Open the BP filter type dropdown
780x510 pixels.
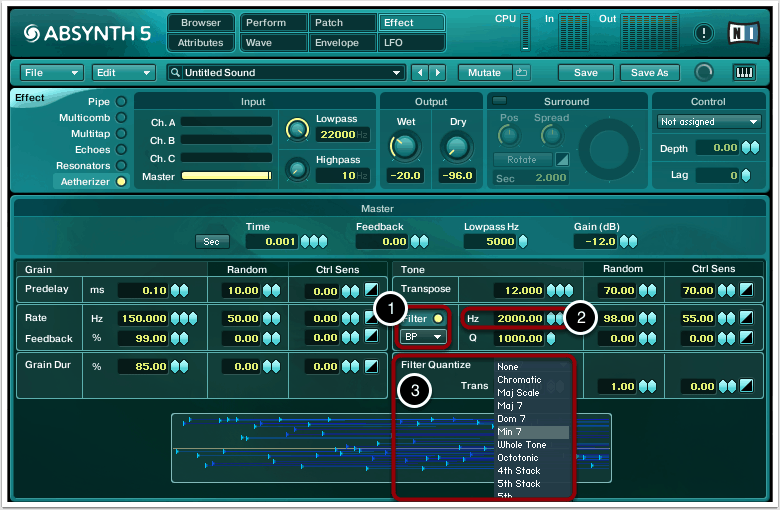pyautogui.click(x=423, y=337)
